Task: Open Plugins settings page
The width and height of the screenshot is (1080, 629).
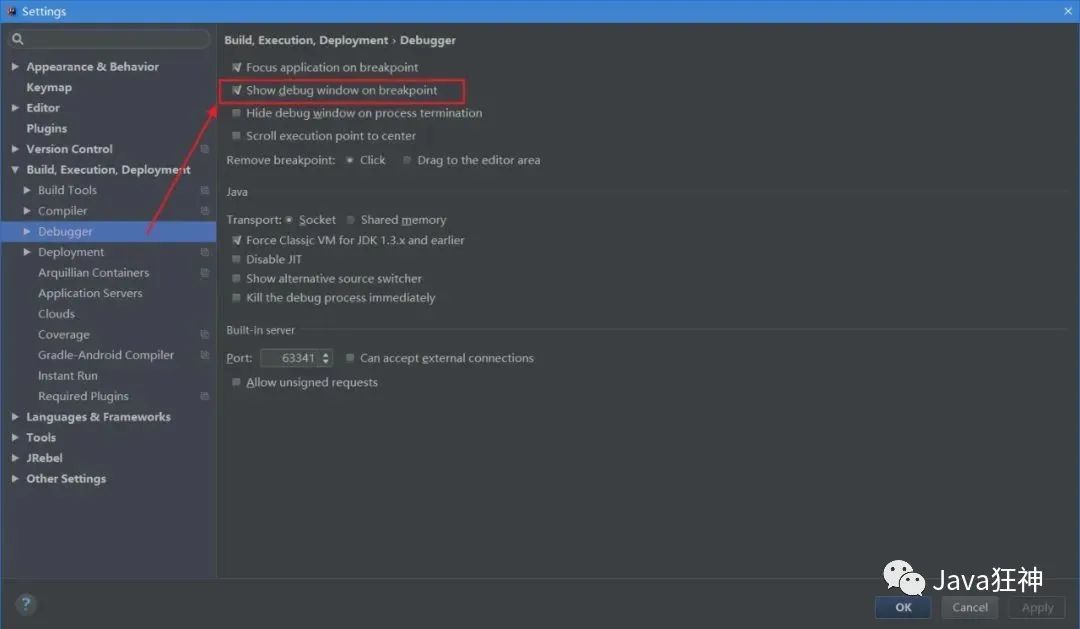Action: 47,129
